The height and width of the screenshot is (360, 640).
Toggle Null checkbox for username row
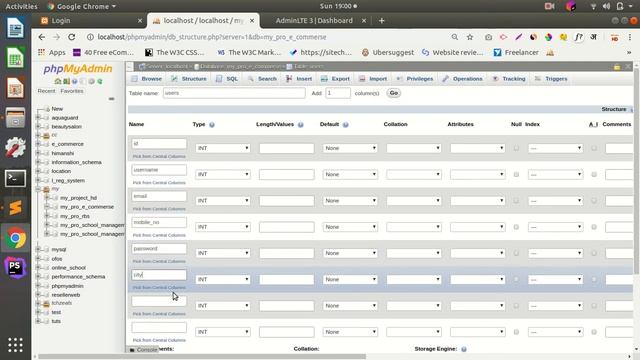516,174
